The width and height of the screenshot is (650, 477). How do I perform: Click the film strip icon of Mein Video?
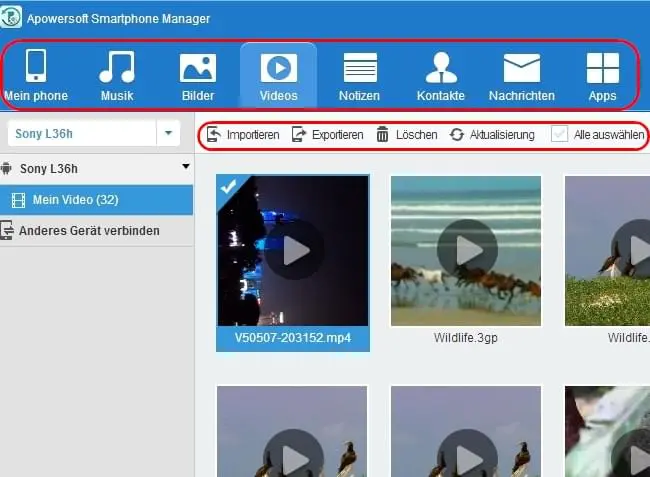coord(18,200)
